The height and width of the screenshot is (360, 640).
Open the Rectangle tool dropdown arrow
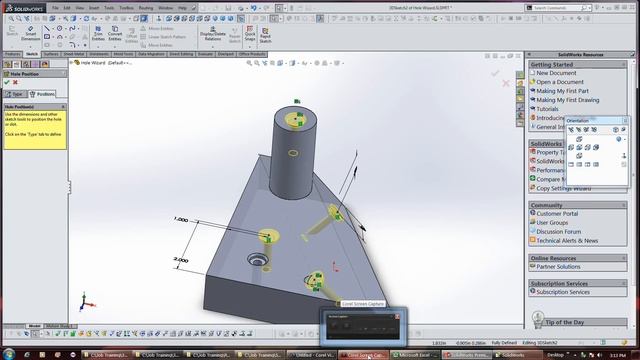pyautogui.click(x=53, y=37)
